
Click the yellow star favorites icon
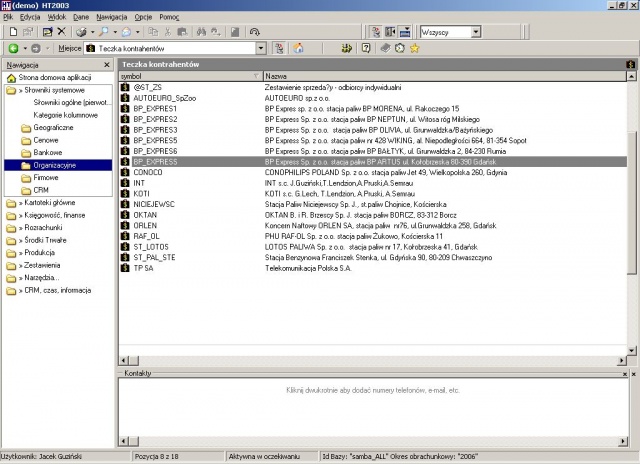click(x=415, y=49)
